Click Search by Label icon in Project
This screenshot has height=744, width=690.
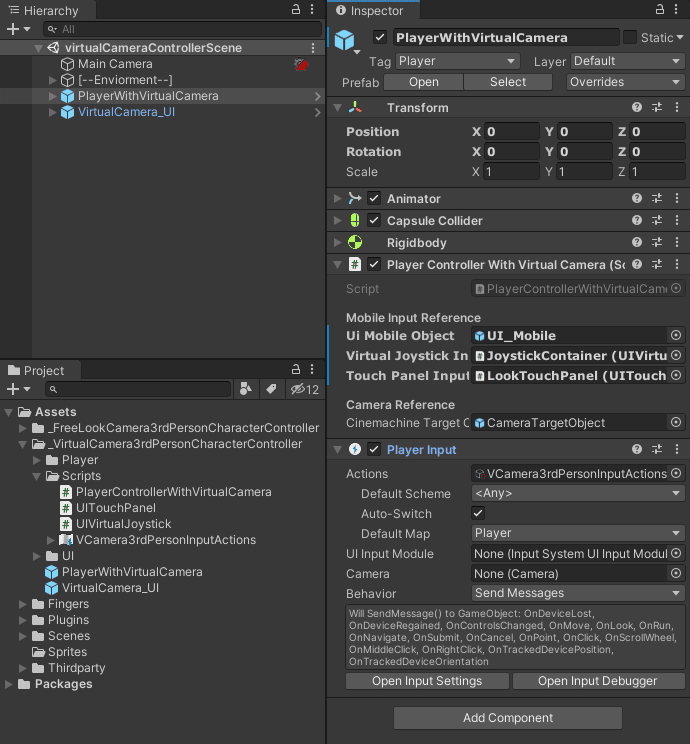click(271, 389)
